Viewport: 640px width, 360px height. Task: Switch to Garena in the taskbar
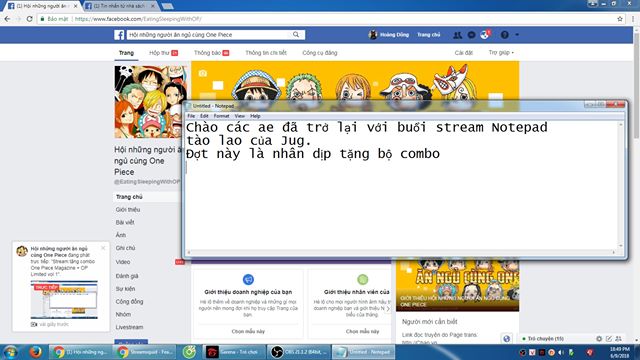tap(233, 352)
